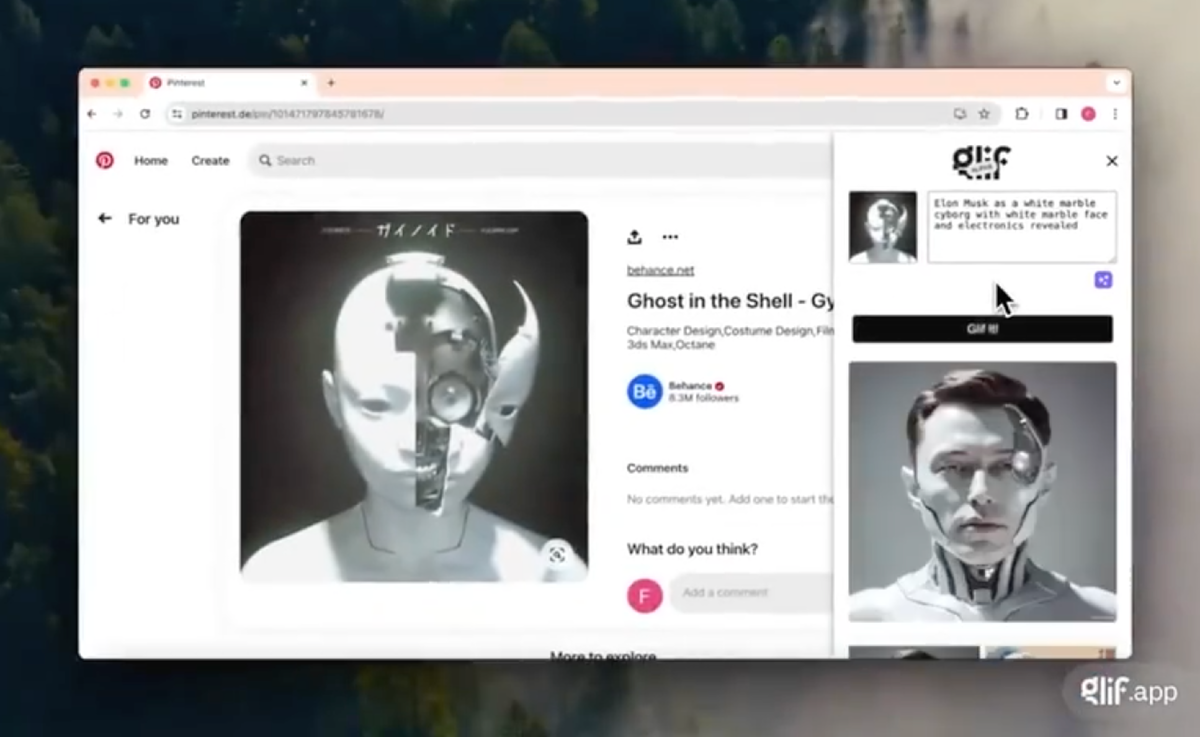1200x737 pixels.
Task: Click the glif logo in side panel
Action: click(981, 161)
